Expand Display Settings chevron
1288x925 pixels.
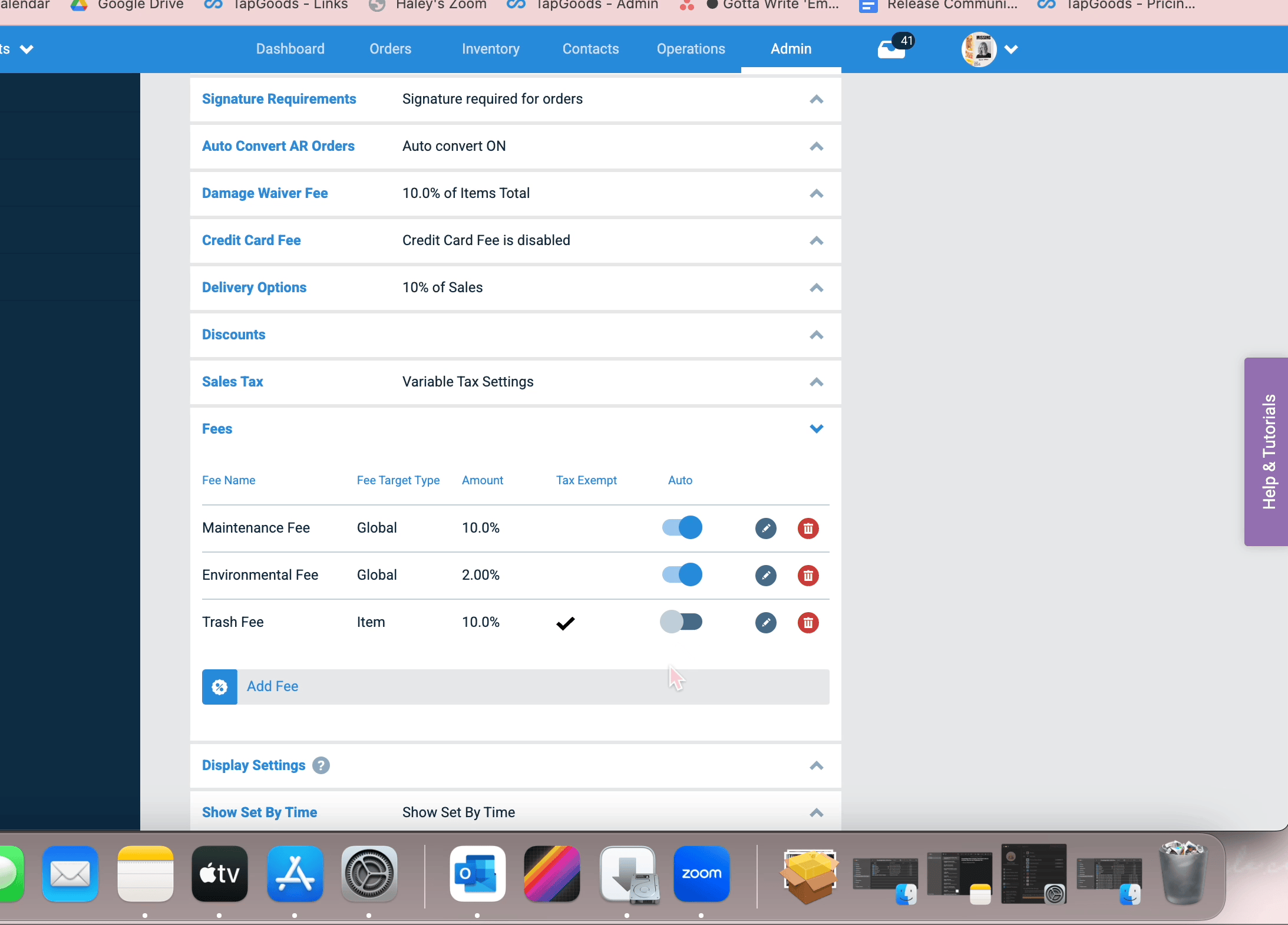coord(816,765)
